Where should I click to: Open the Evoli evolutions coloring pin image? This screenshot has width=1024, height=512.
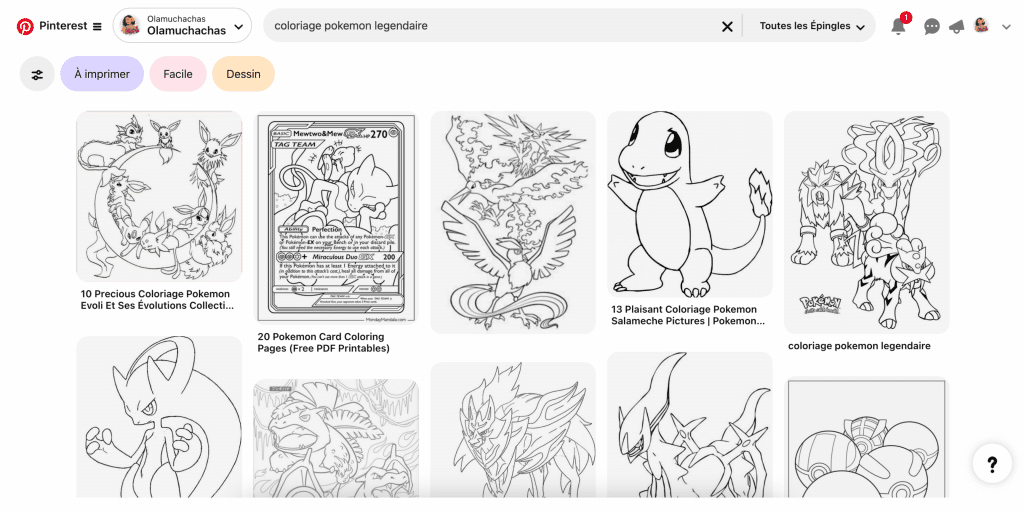click(159, 197)
